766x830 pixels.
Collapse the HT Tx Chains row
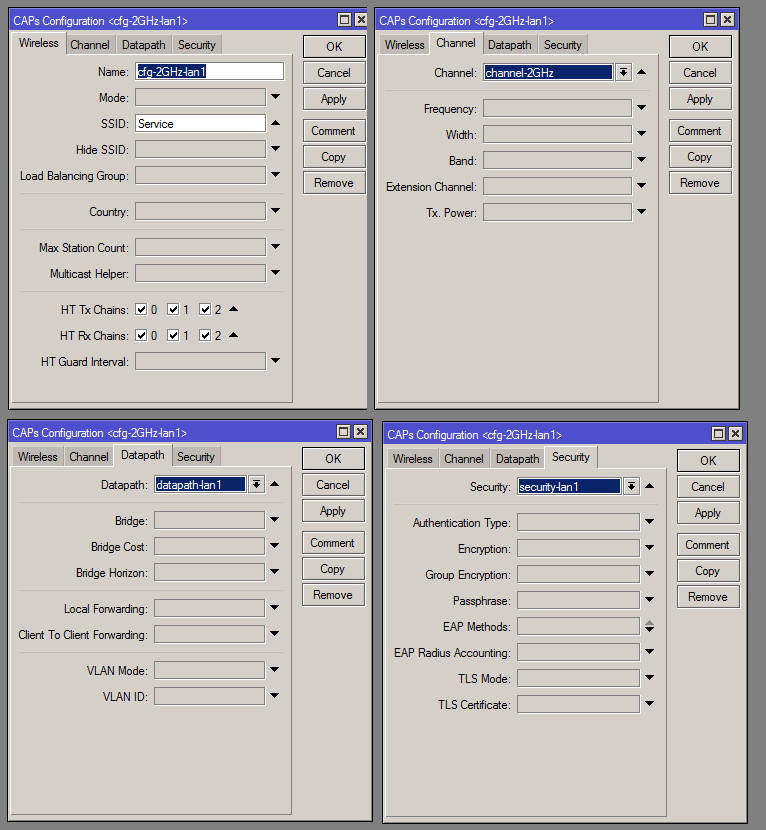click(x=233, y=309)
